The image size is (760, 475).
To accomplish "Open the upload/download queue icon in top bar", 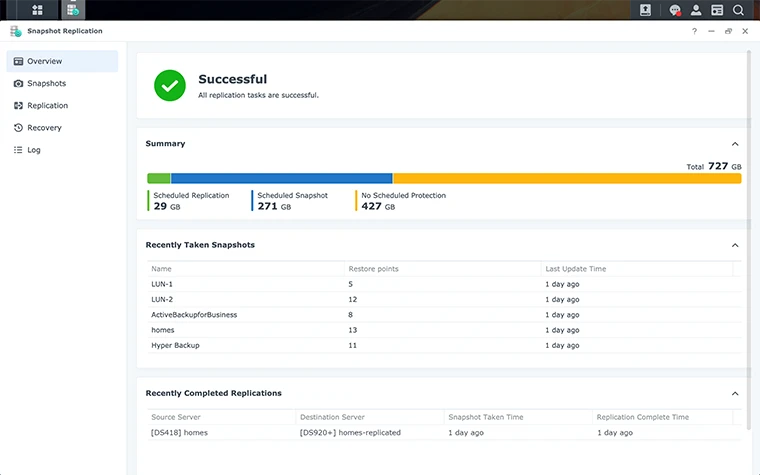I will [646, 10].
